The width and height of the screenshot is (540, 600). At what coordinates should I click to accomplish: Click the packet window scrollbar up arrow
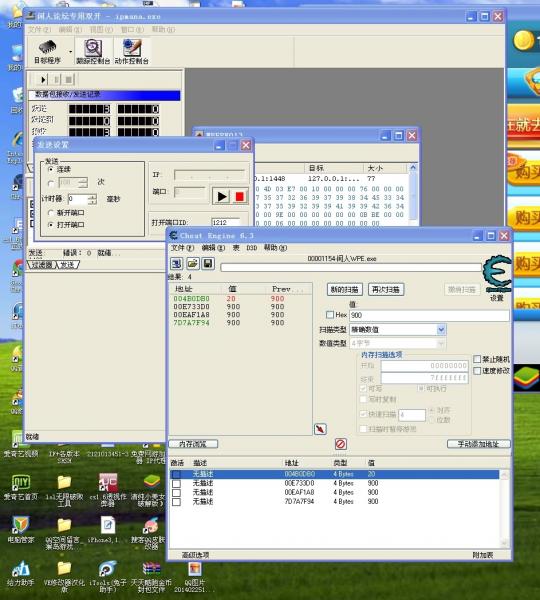point(413,167)
